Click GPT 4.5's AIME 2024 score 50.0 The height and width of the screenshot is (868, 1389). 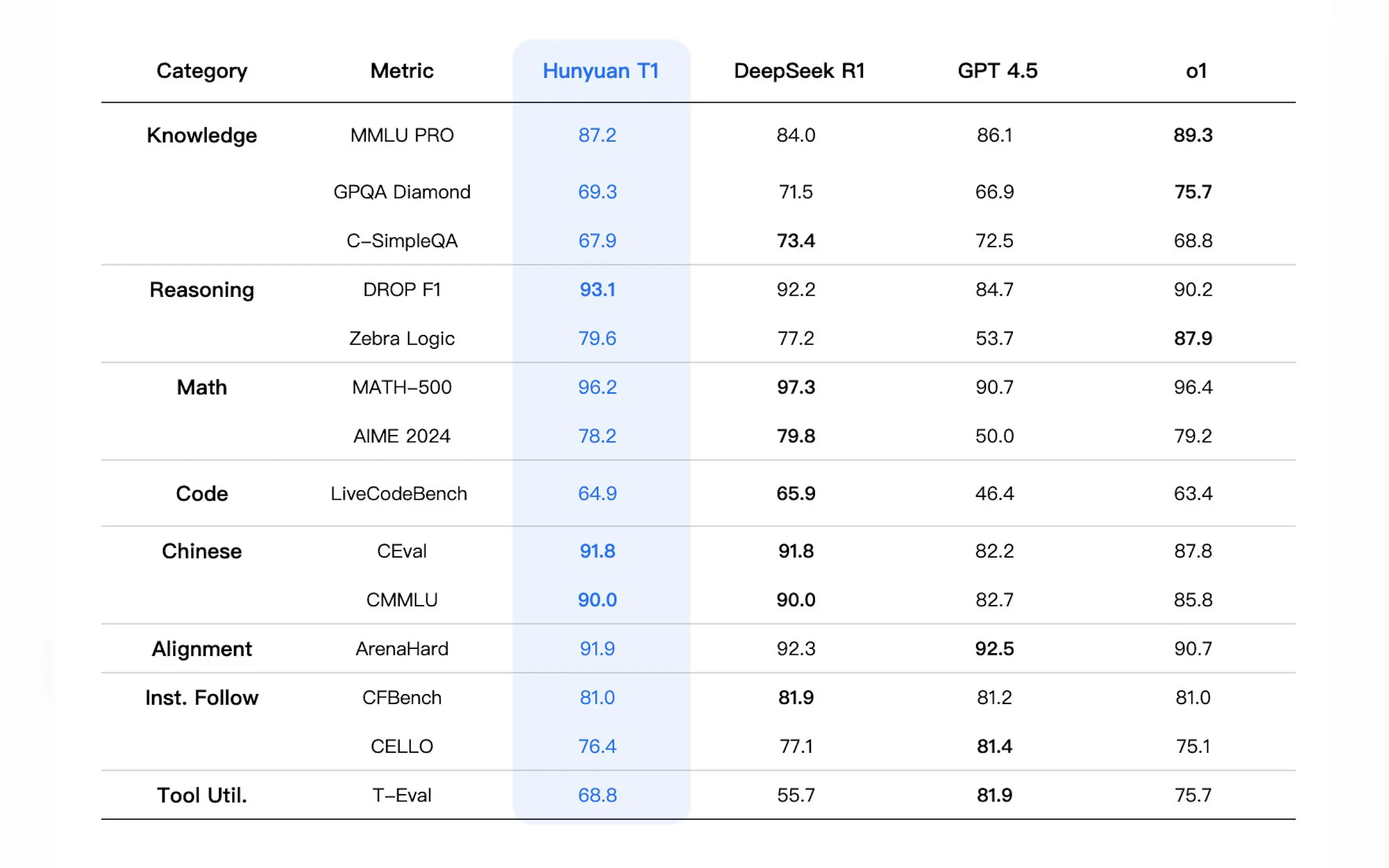pos(995,436)
